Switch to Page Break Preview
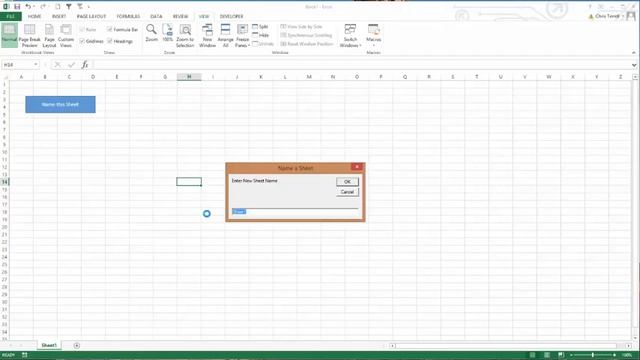This screenshot has height=360, width=640. [x=29, y=36]
